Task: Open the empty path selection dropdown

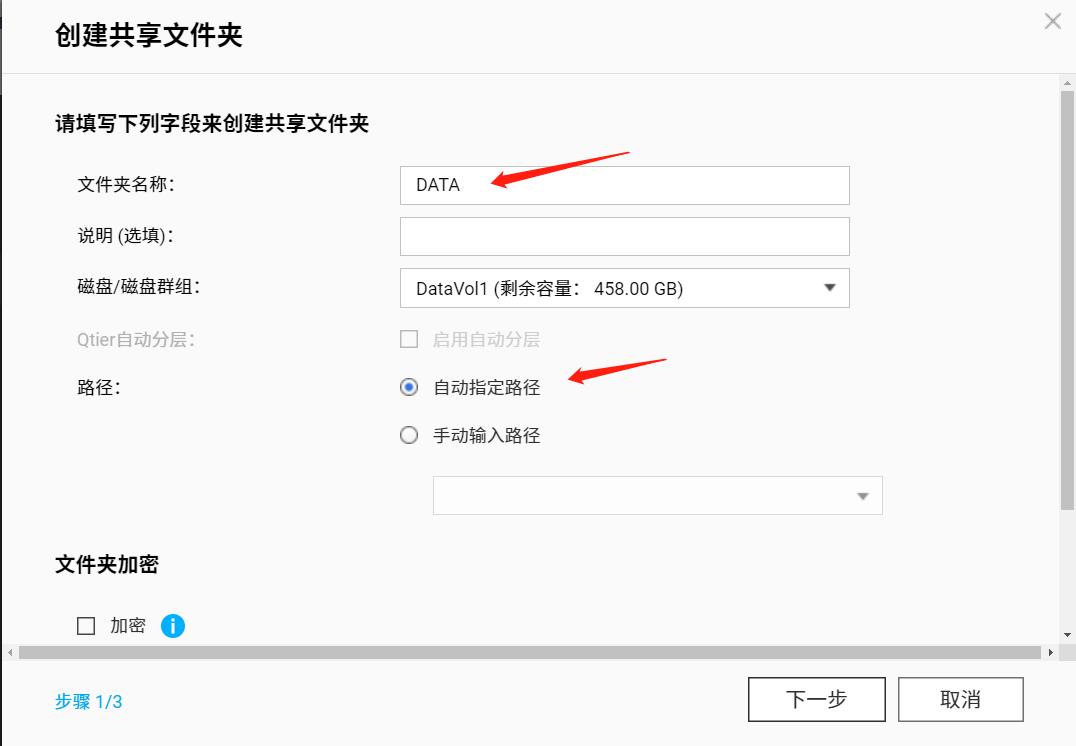Action: [x=862, y=495]
